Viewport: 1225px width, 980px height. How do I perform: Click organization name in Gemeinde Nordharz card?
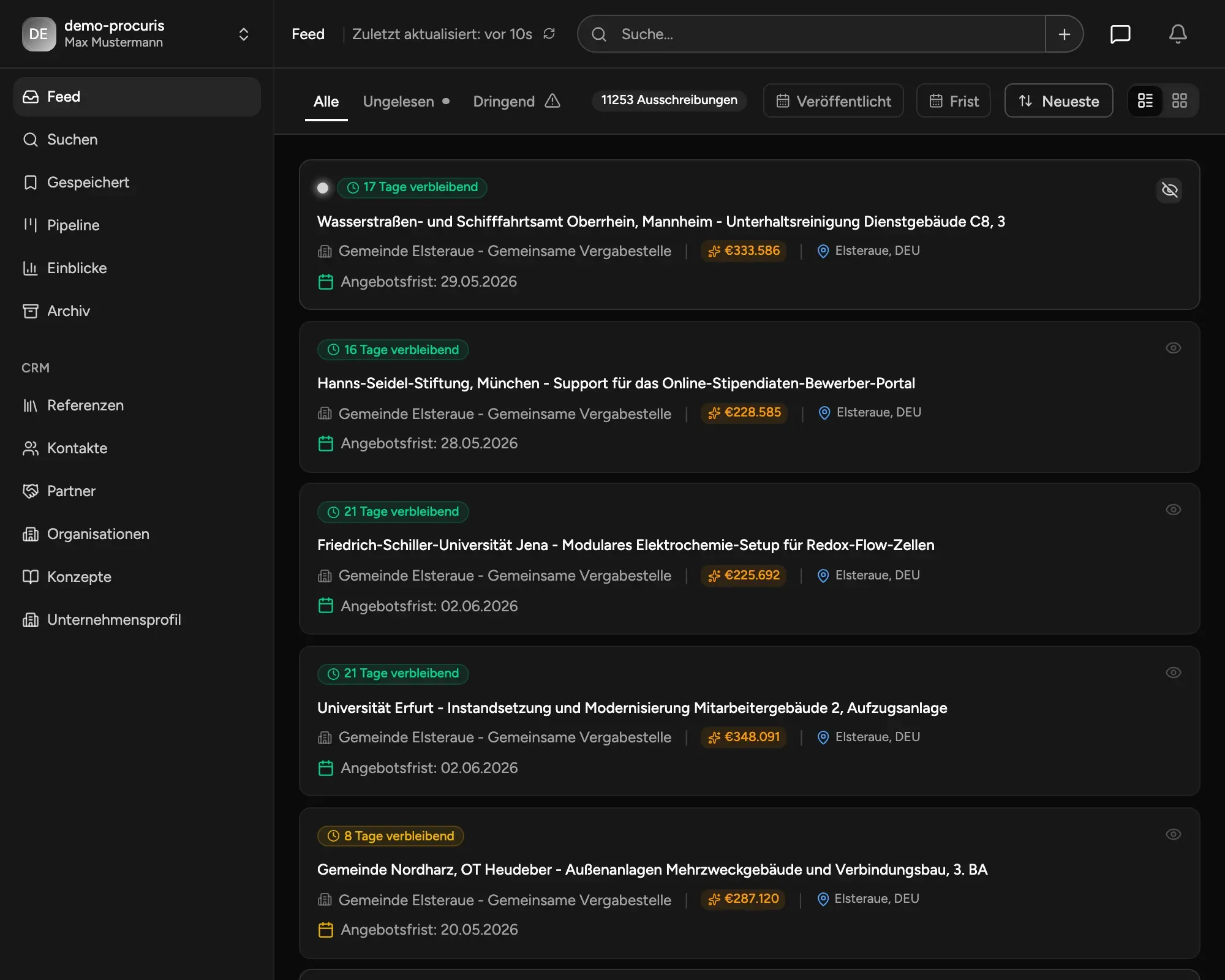pyautogui.click(x=505, y=900)
